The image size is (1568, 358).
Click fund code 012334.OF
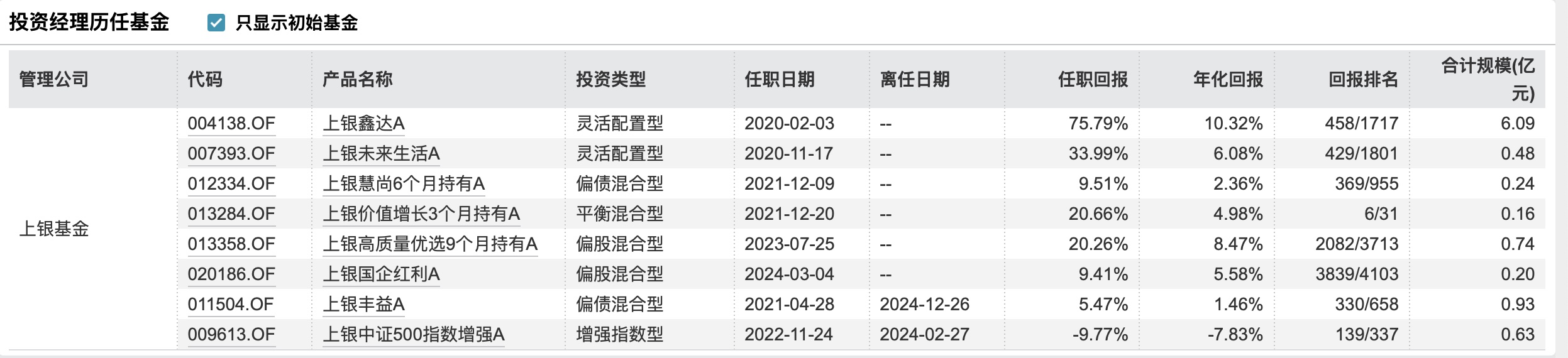(x=231, y=184)
